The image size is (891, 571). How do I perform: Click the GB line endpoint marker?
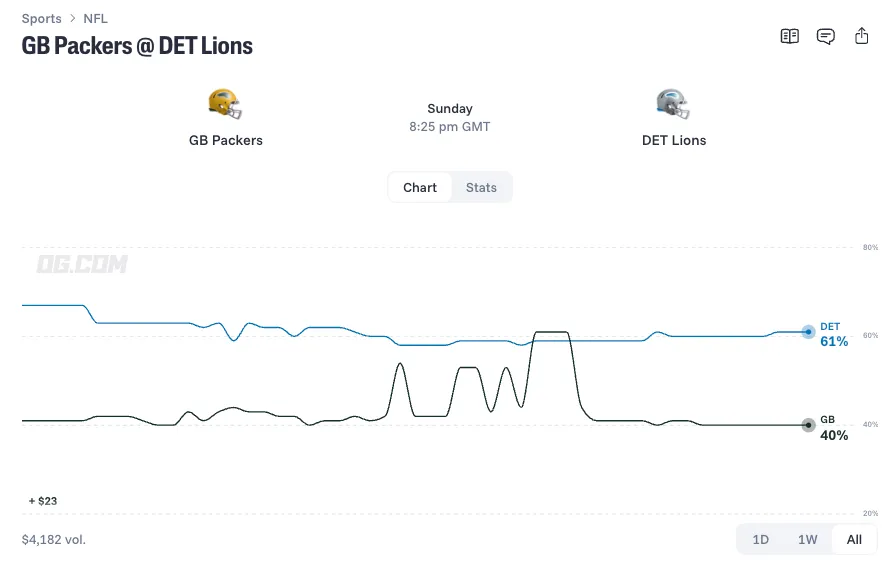click(808, 425)
